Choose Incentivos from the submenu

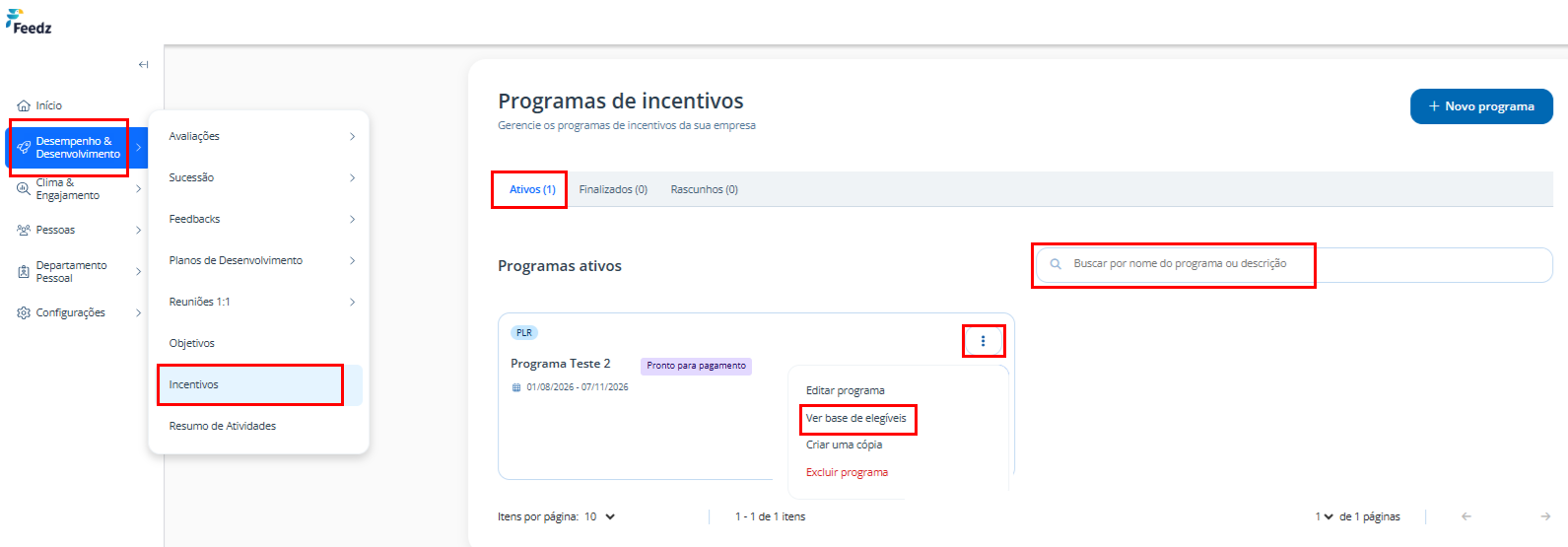(259, 384)
